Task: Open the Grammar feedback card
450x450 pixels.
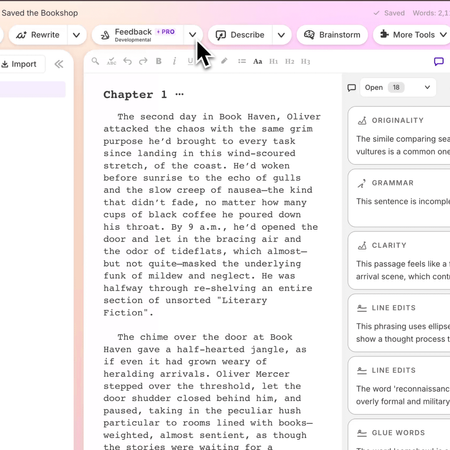Action: (399, 198)
